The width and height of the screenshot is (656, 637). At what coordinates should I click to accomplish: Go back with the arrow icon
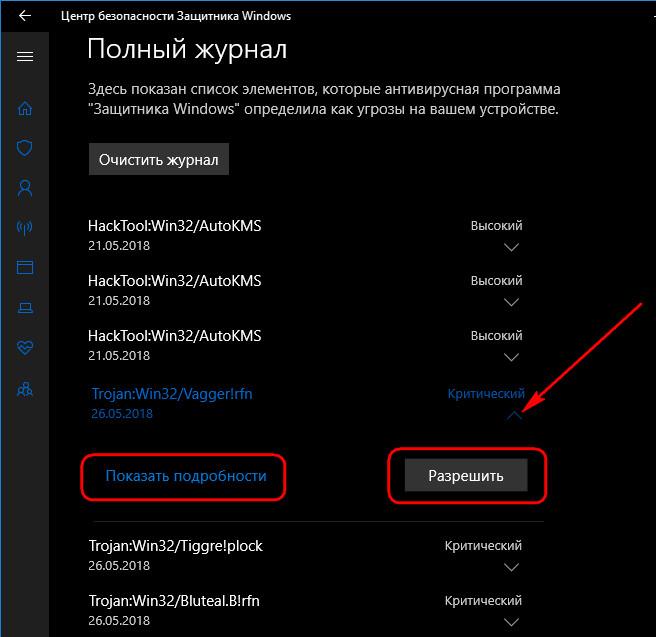click(x=25, y=16)
